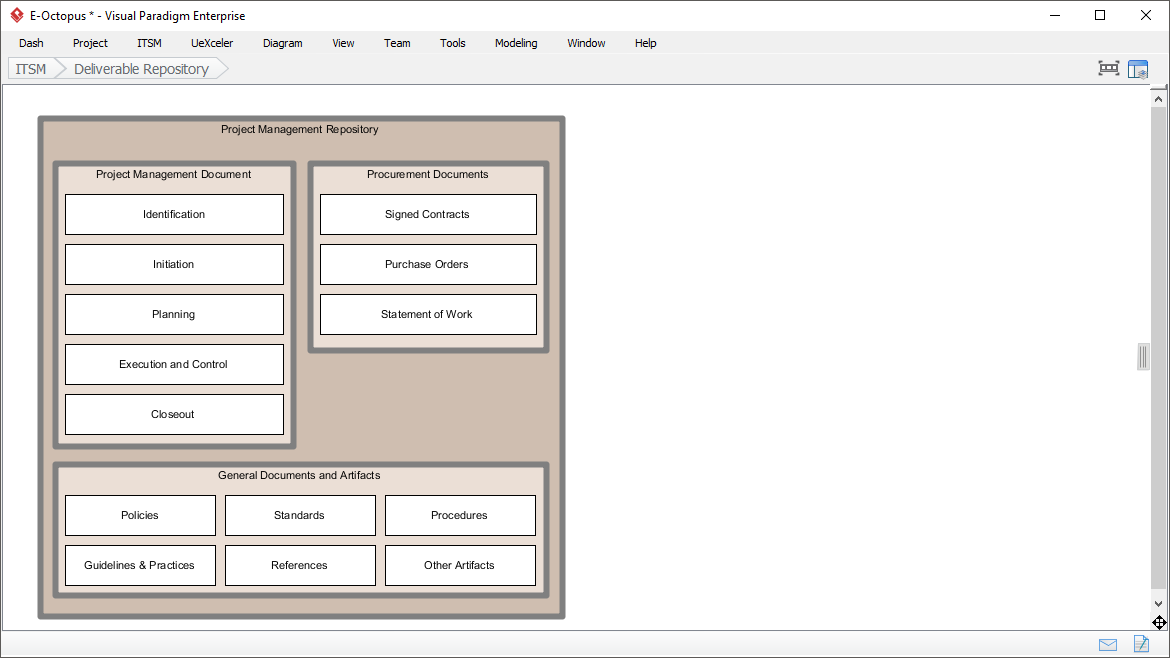Open the Standards box

300,516
